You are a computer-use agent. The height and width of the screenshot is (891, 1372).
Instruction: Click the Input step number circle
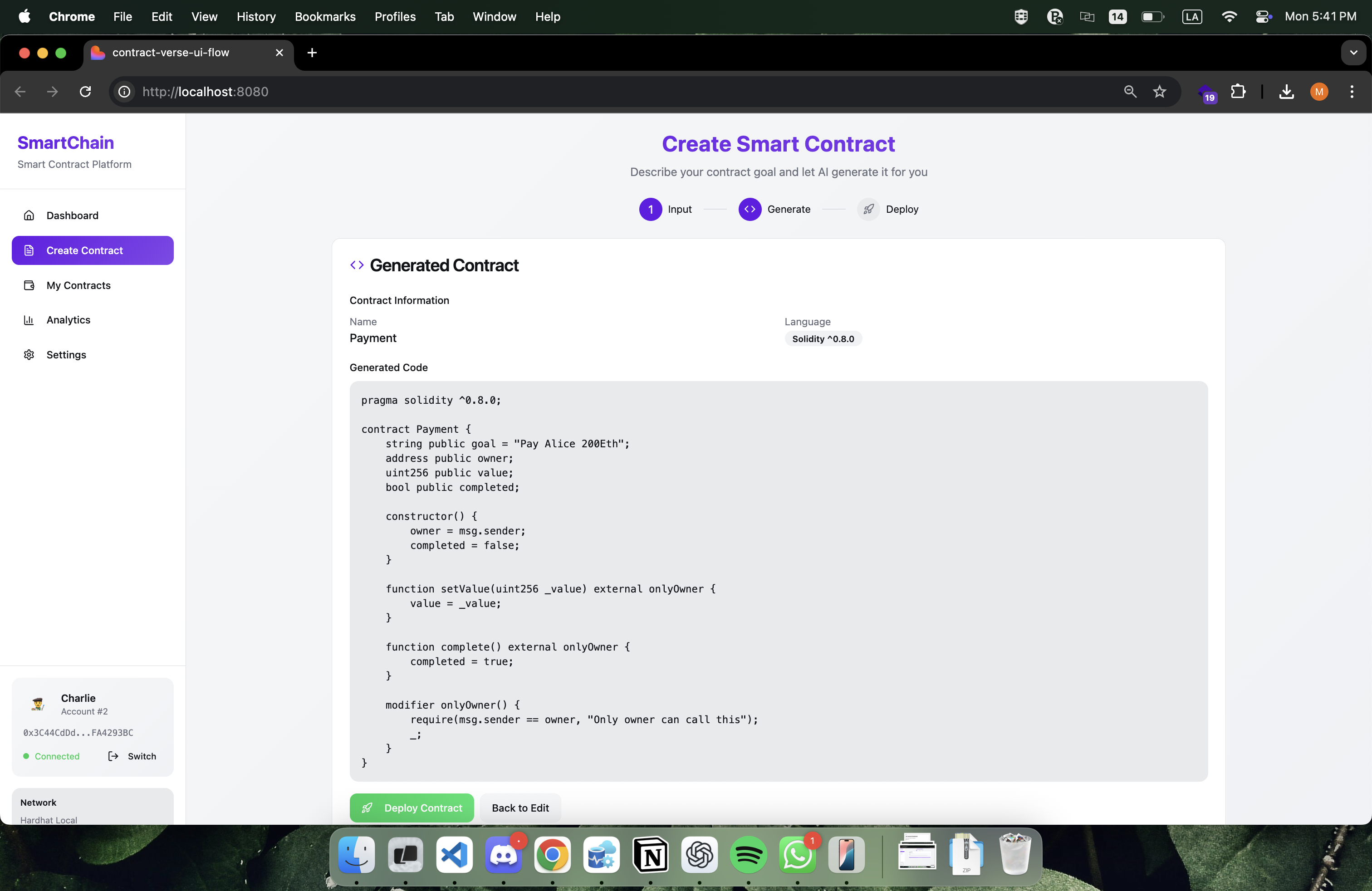tap(650, 209)
